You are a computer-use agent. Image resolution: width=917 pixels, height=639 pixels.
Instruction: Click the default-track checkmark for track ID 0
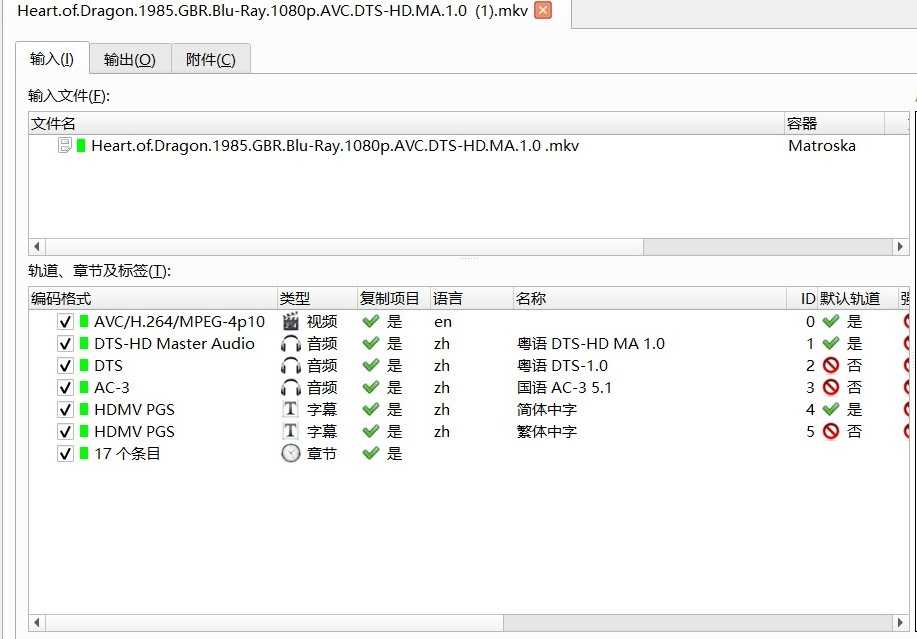point(830,321)
